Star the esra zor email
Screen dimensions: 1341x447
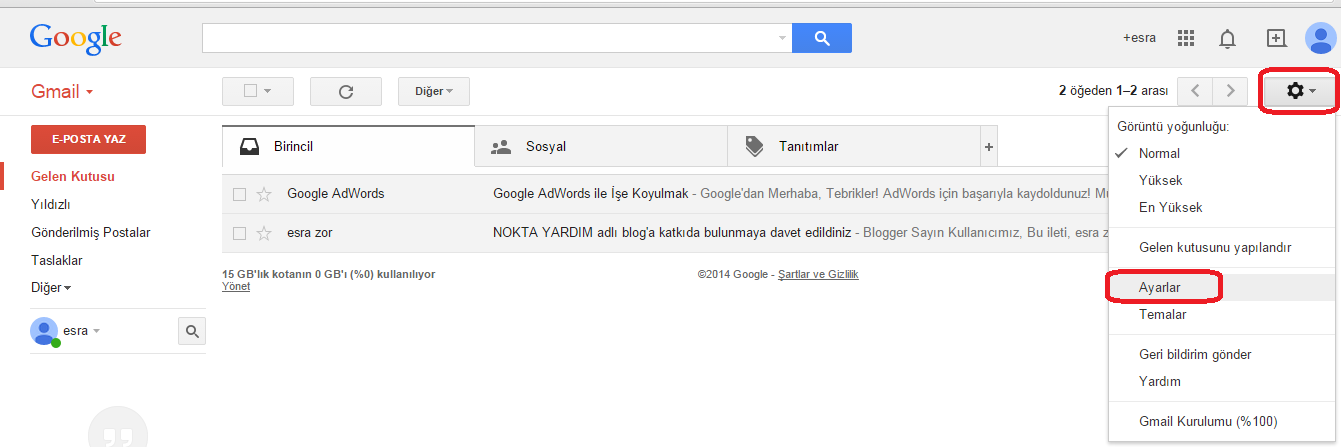pyautogui.click(x=264, y=233)
